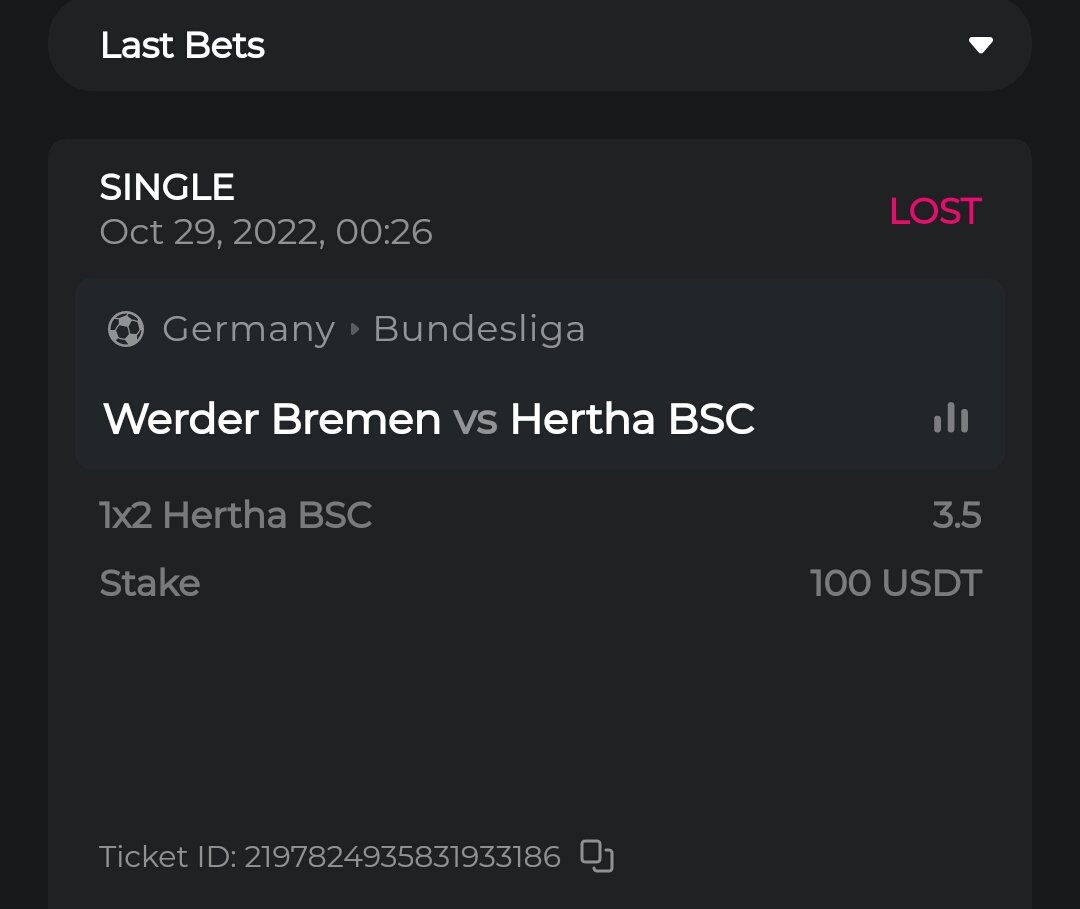Collapse the Last Bets dropdown arrow
The height and width of the screenshot is (909, 1080).
(981, 45)
